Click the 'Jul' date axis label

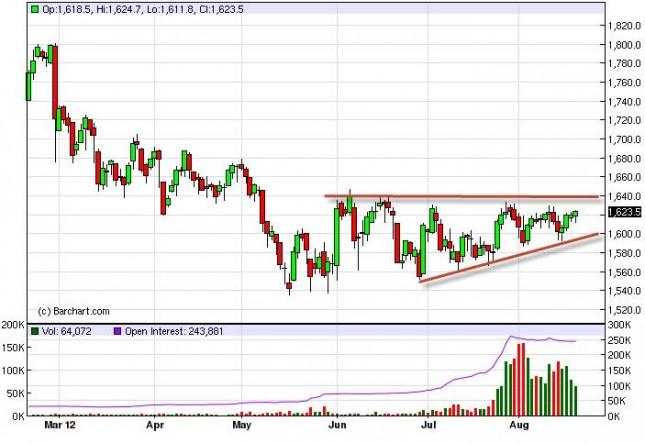(x=428, y=425)
